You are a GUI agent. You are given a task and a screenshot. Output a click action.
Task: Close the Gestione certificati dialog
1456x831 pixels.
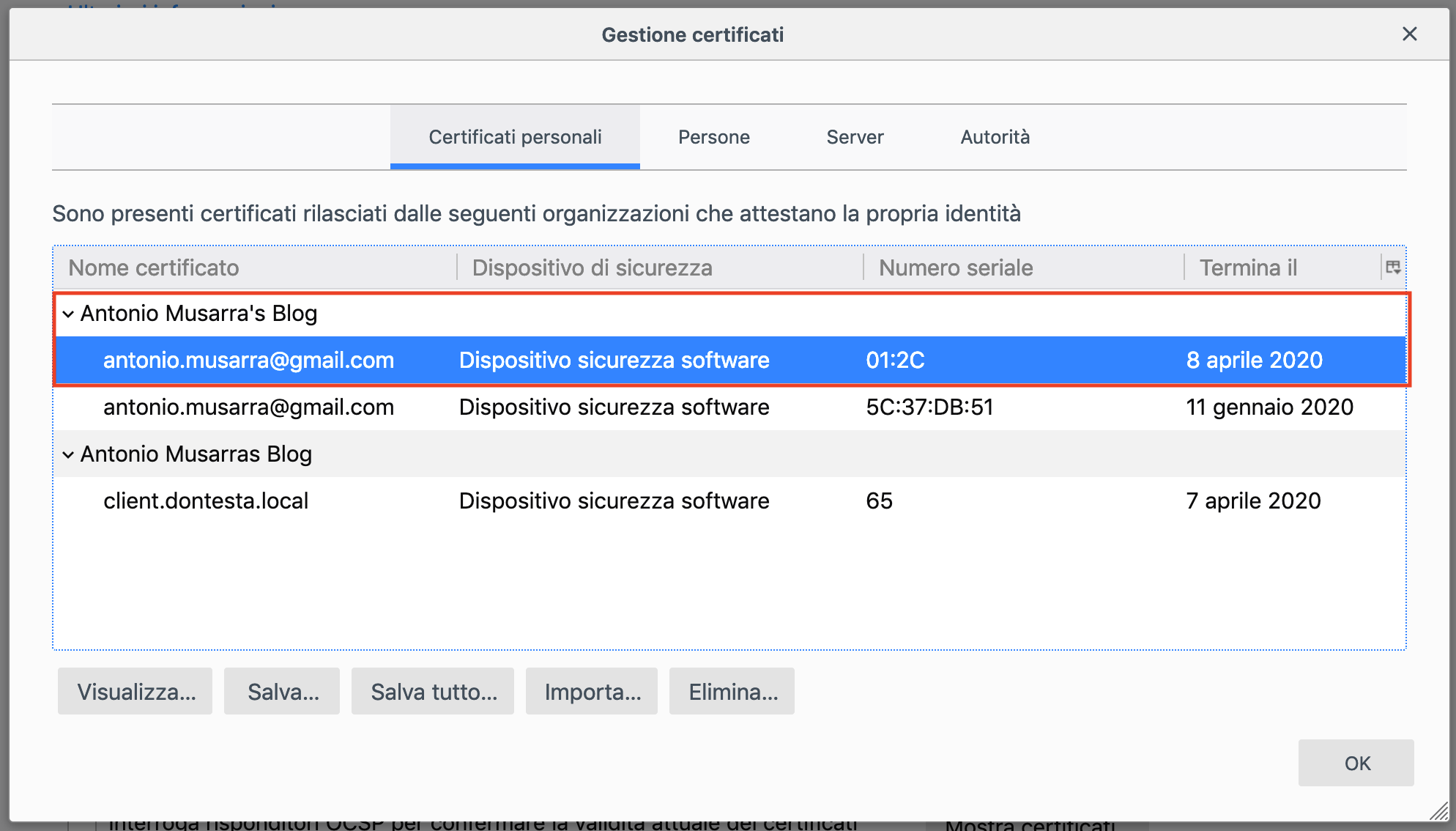pos(1409,34)
